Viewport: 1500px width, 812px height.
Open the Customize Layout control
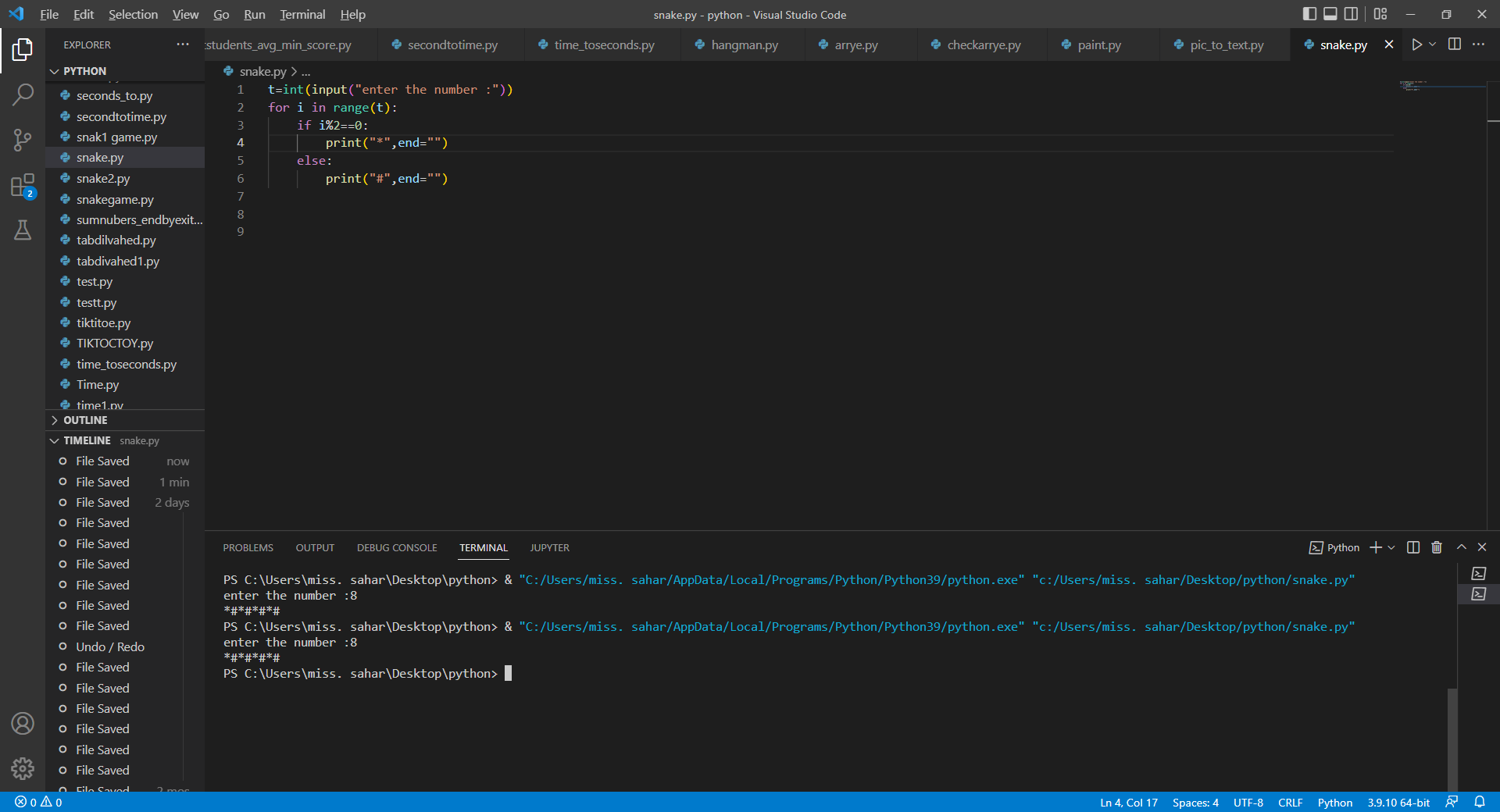pyautogui.click(x=1380, y=14)
